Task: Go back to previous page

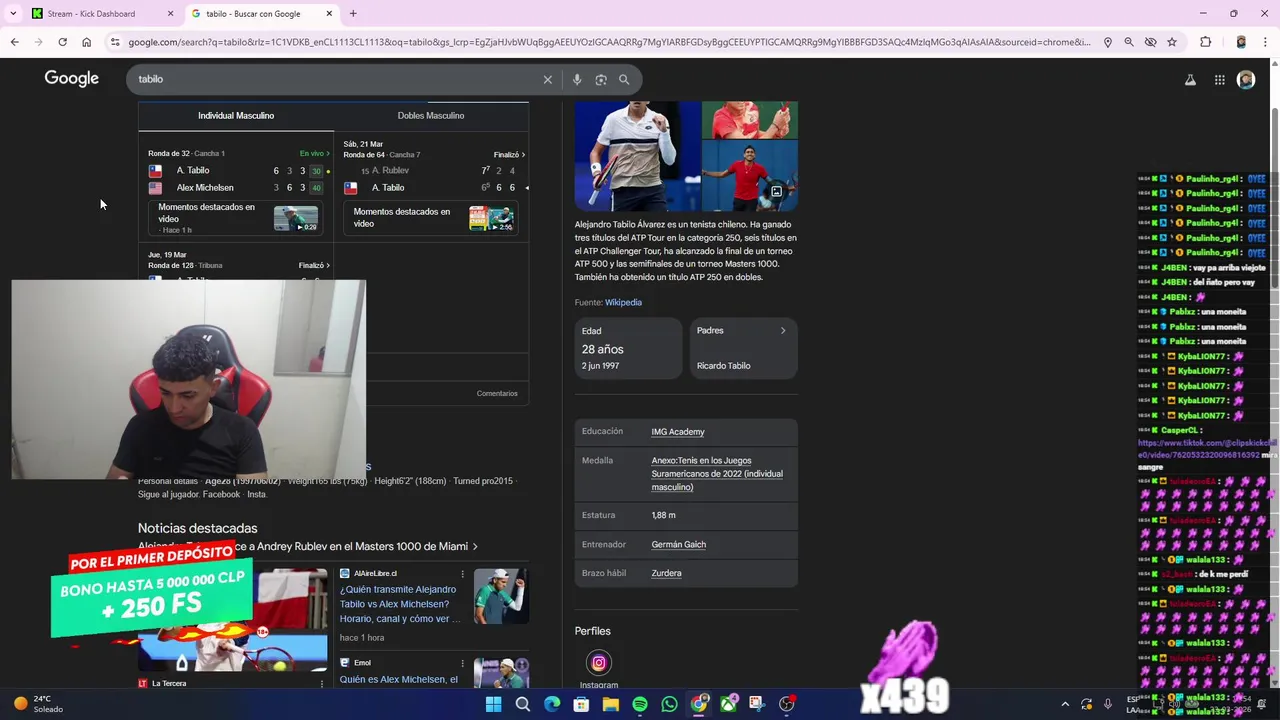Action: (x=14, y=42)
